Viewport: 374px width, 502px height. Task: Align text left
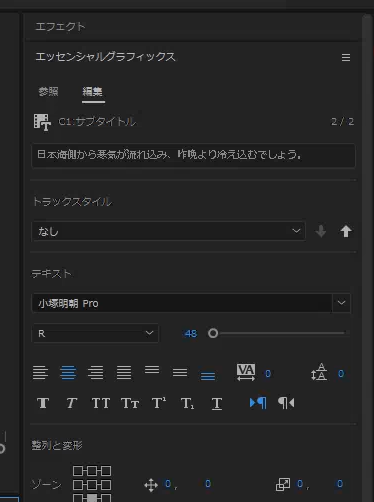coord(40,372)
